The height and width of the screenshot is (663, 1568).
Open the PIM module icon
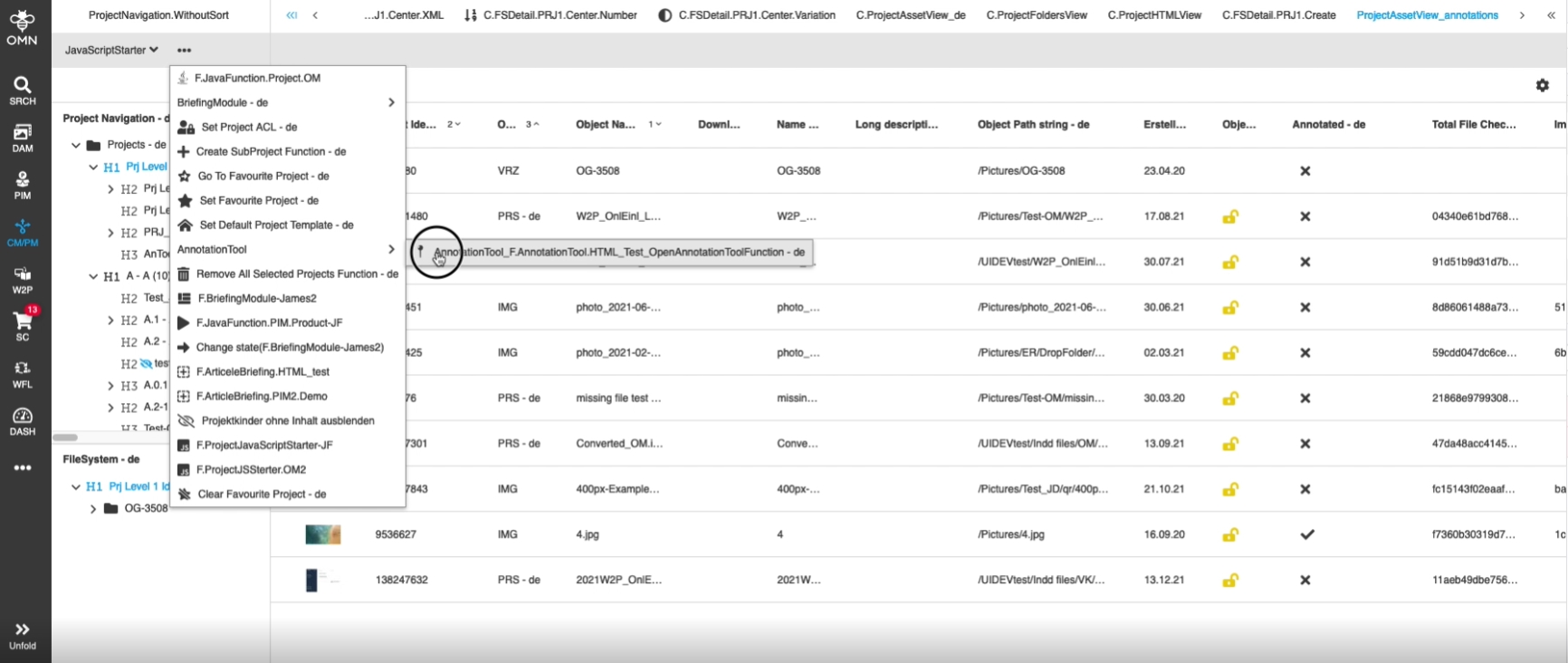pyautogui.click(x=23, y=184)
